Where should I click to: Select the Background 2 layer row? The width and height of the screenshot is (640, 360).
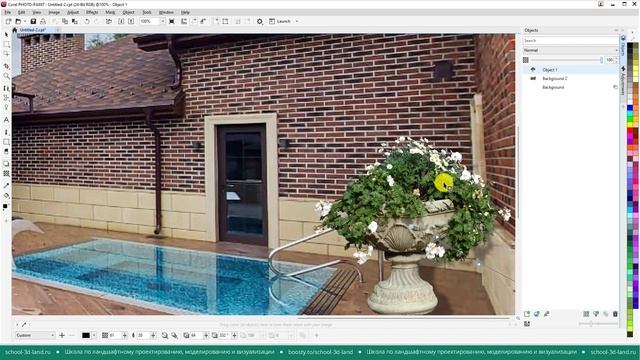pos(571,78)
